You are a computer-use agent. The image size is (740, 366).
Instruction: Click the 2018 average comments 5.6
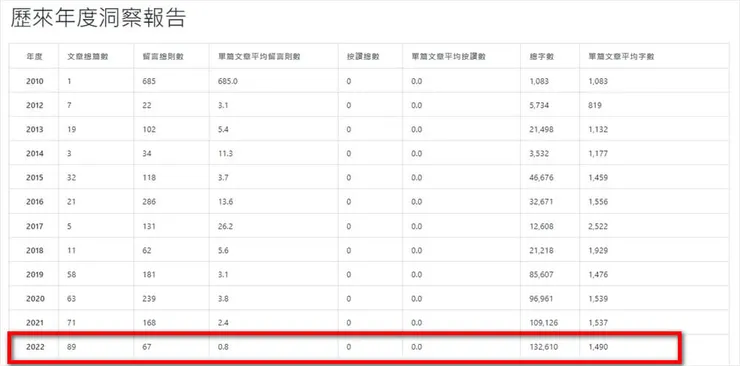point(222,250)
